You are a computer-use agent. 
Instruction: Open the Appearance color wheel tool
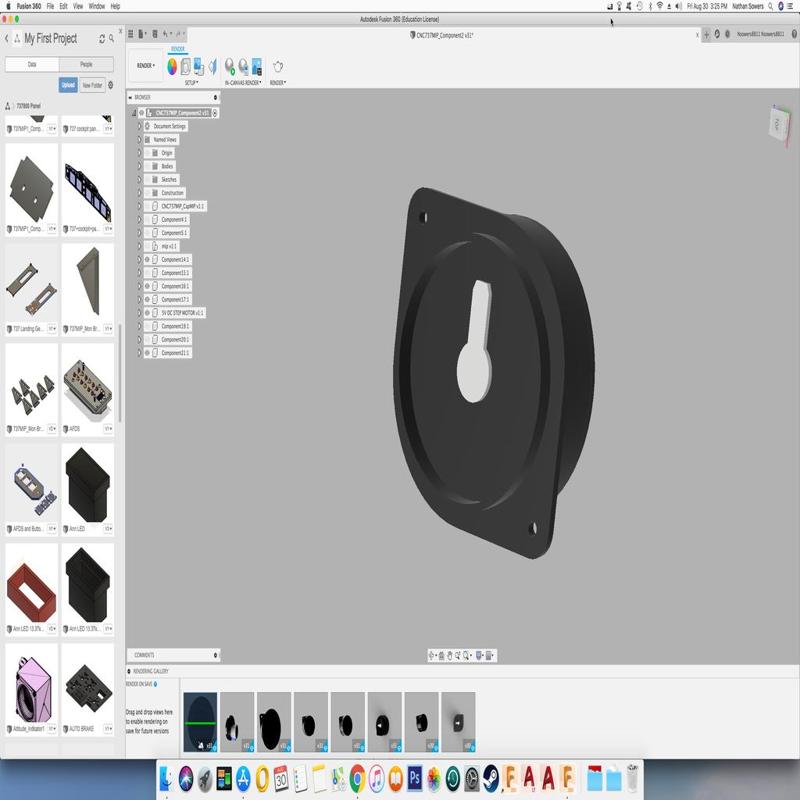[x=172, y=66]
